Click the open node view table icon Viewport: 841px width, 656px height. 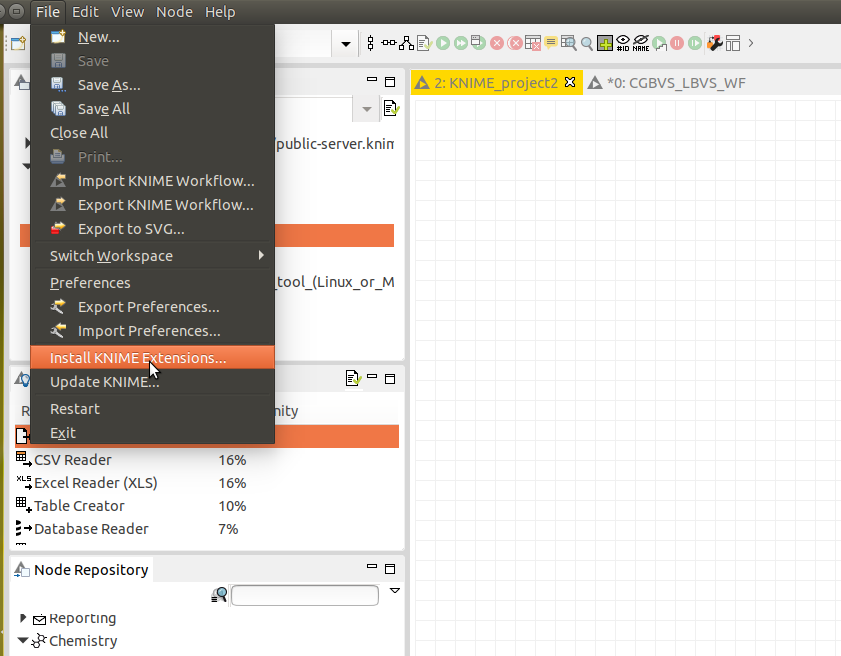tap(569, 43)
